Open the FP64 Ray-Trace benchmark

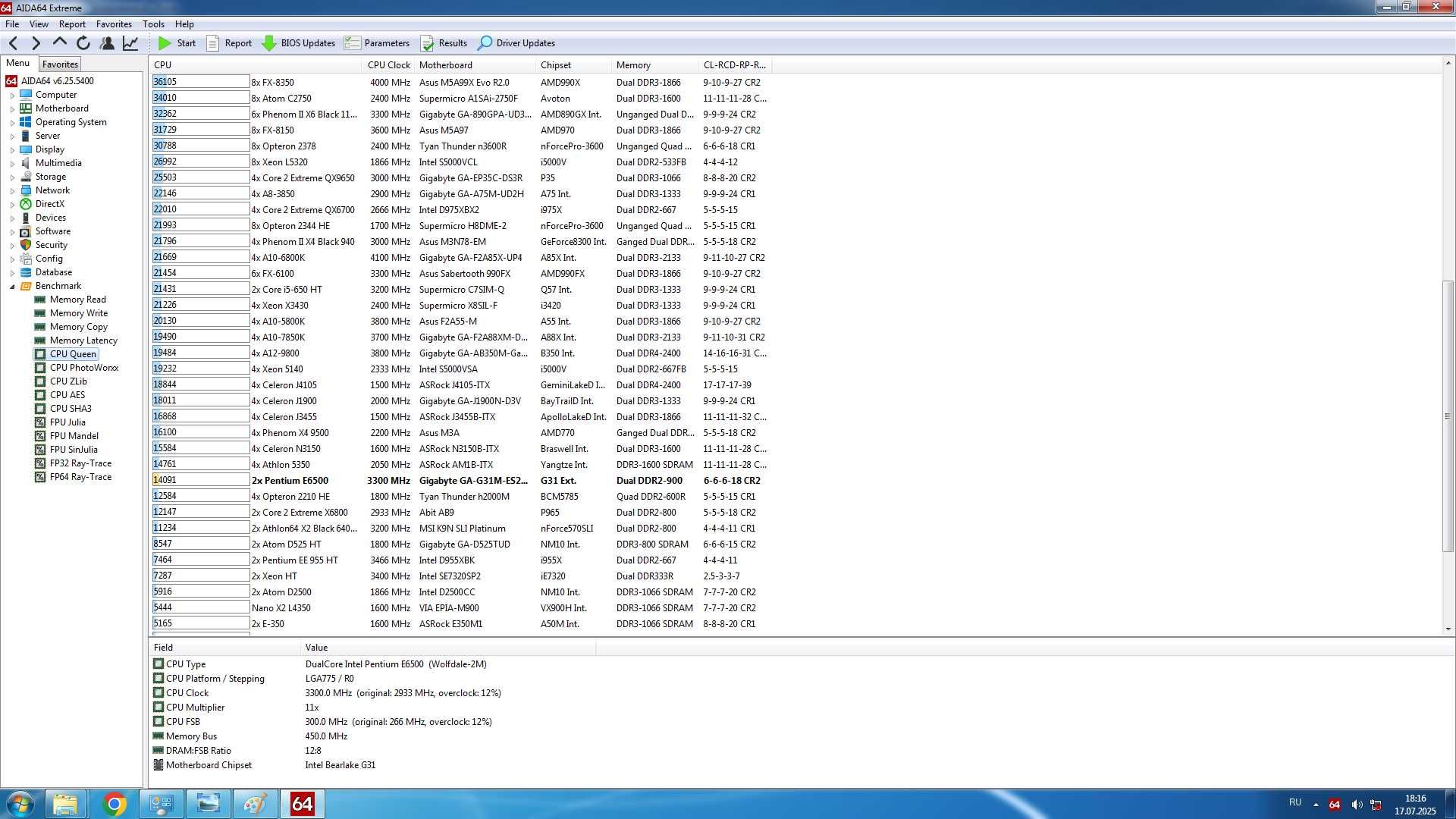tap(80, 477)
